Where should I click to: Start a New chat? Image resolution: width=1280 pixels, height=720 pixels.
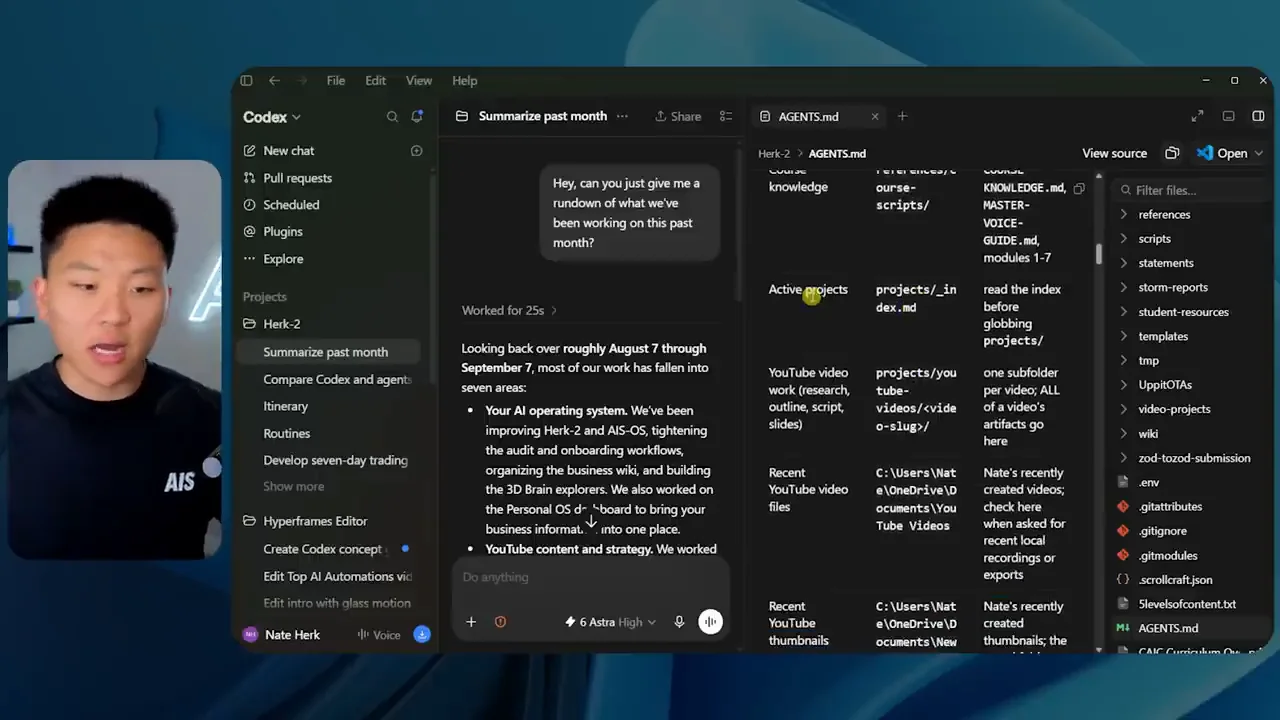(288, 151)
